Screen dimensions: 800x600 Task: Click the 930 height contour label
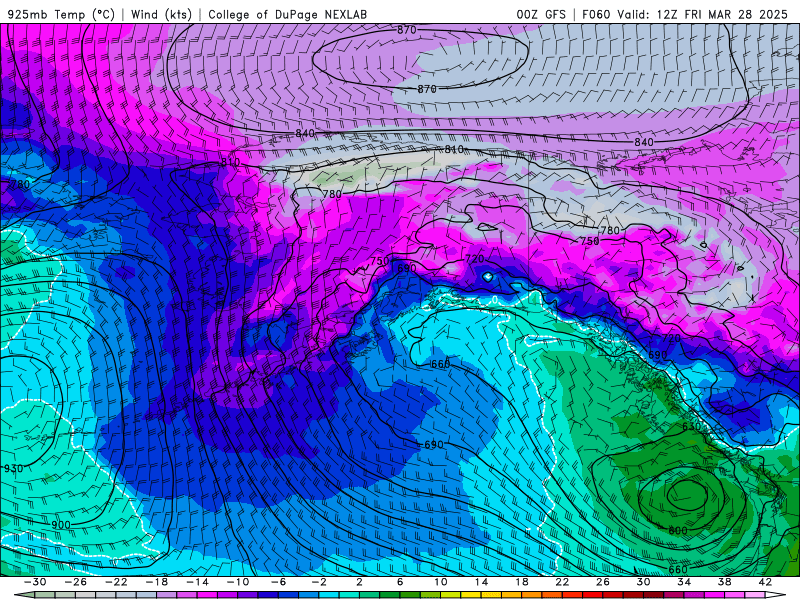point(13,468)
